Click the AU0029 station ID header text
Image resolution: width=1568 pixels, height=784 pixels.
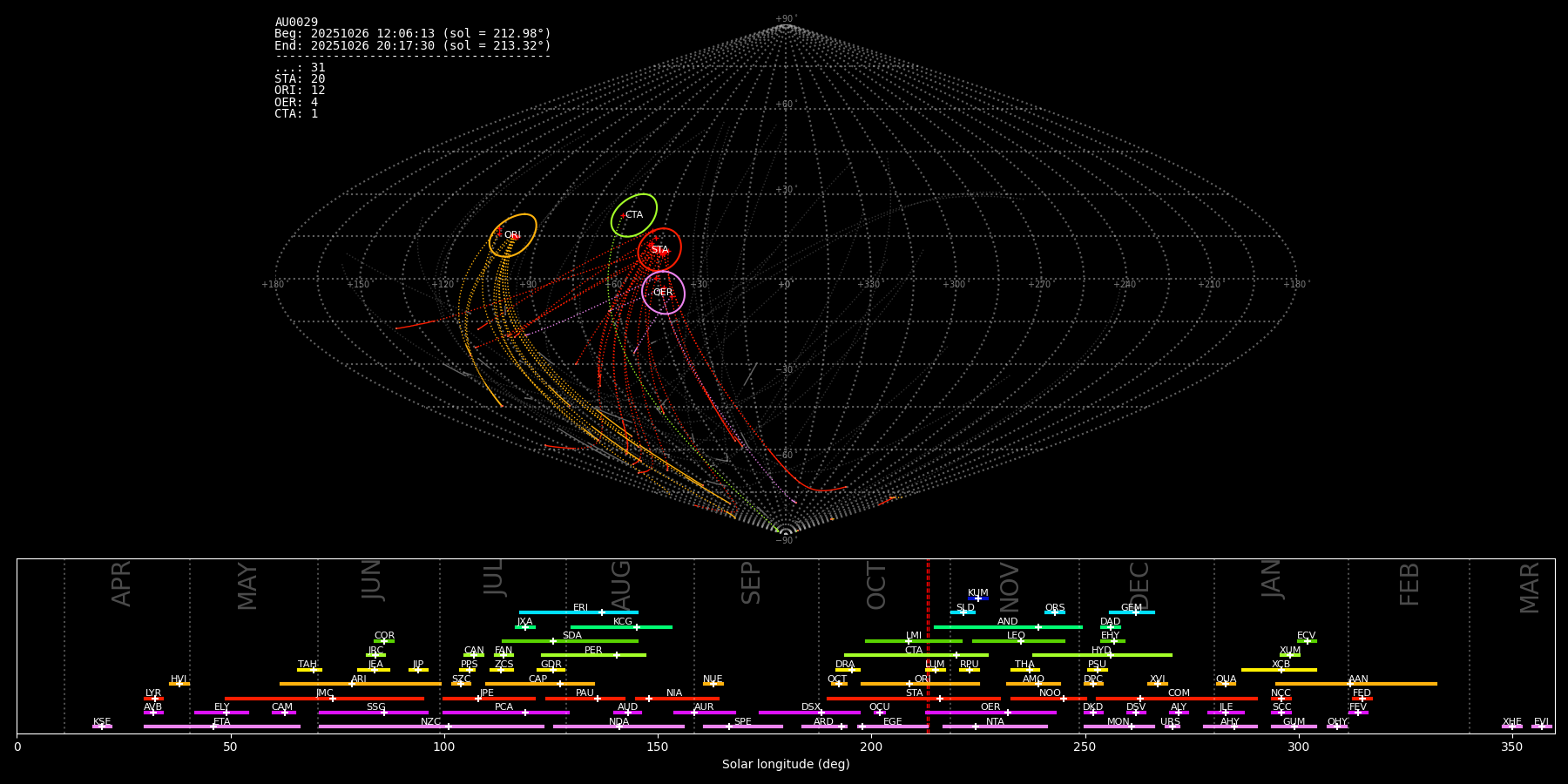pyautogui.click(x=296, y=23)
